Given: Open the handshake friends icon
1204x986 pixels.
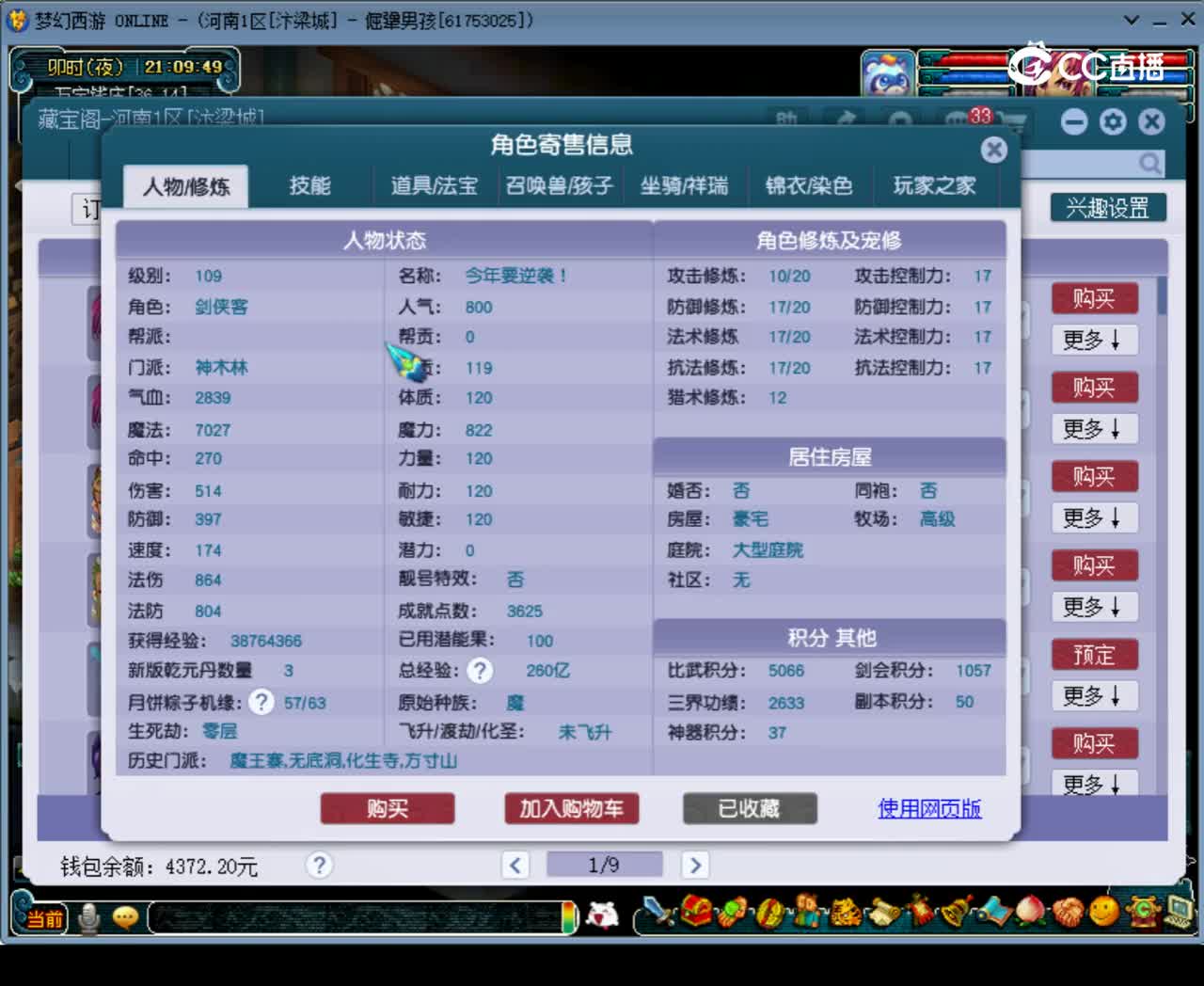Looking at the screenshot, I should coord(1068,911).
